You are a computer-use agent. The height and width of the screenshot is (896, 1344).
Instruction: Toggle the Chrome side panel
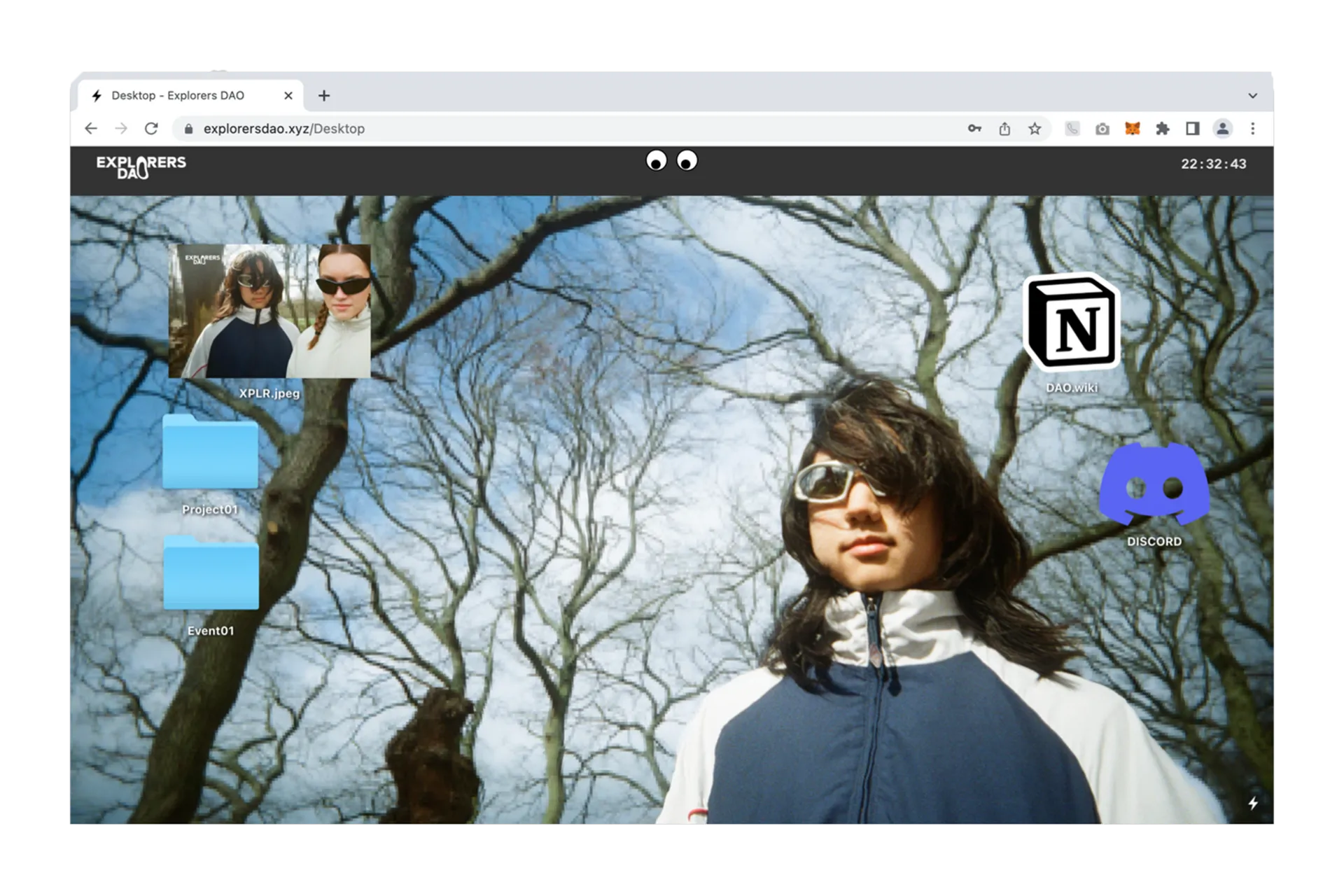pyautogui.click(x=1192, y=129)
